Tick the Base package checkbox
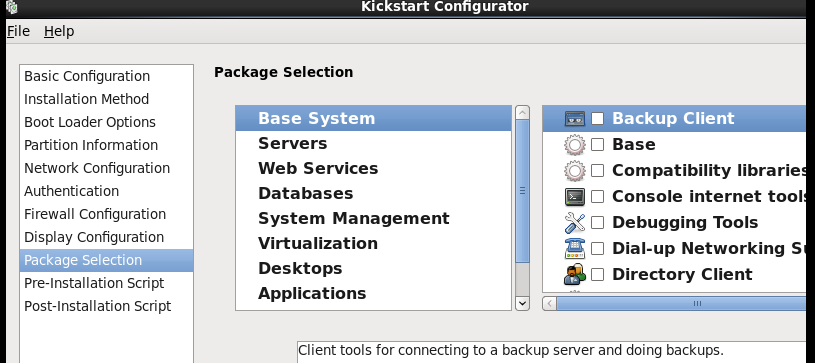The width and height of the screenshot is (815, 363). click(x=597, y=145)
